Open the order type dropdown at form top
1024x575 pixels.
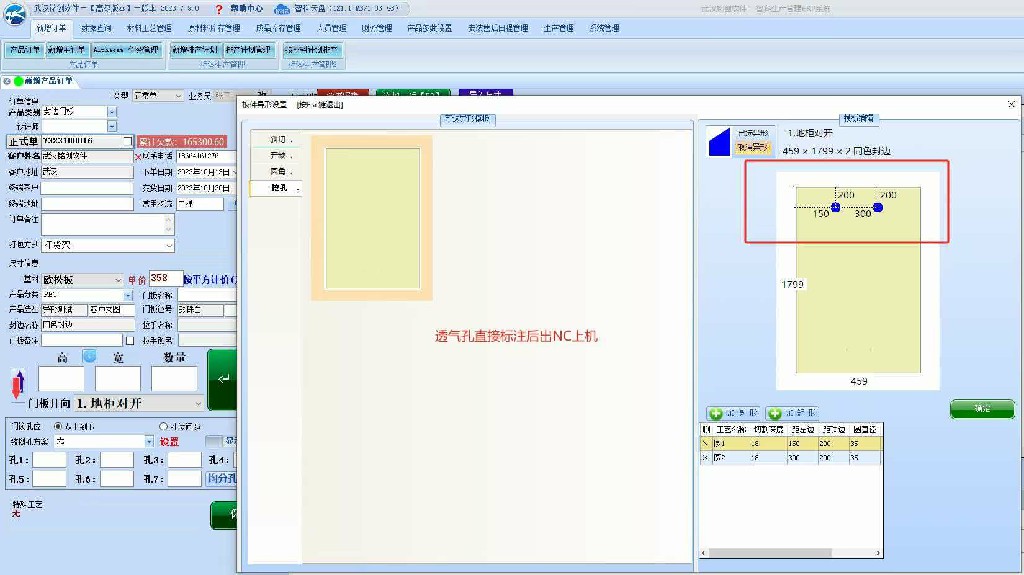(178, 95)
